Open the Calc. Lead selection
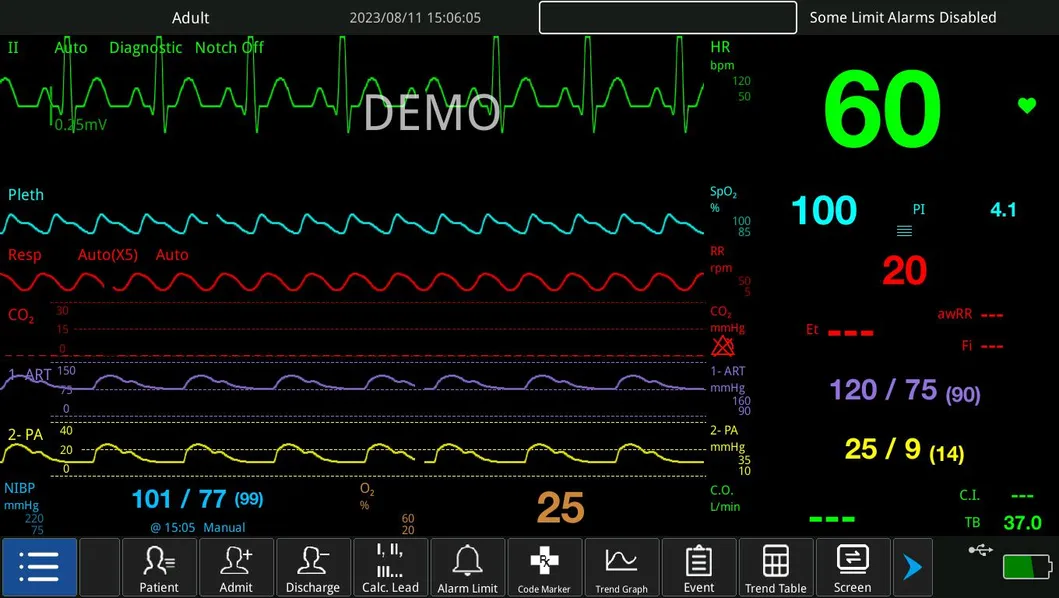The image size is (1059, 598). (x=390, y=567)
